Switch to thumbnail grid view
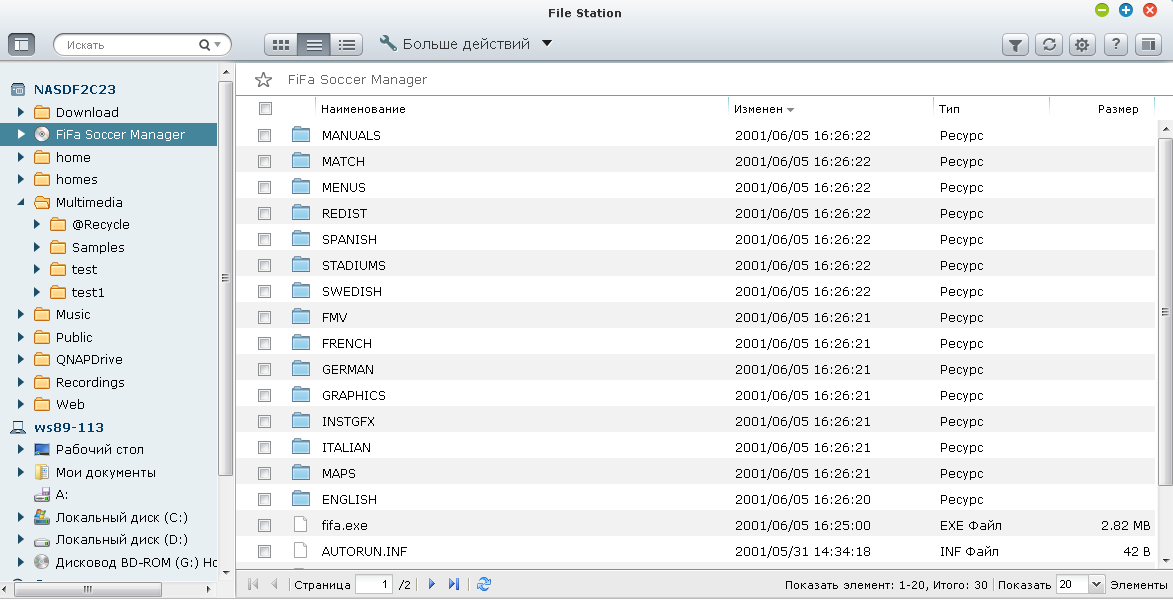Image resolution: width=1173 pixels, height=600 pixels. [x=281, y=45]
